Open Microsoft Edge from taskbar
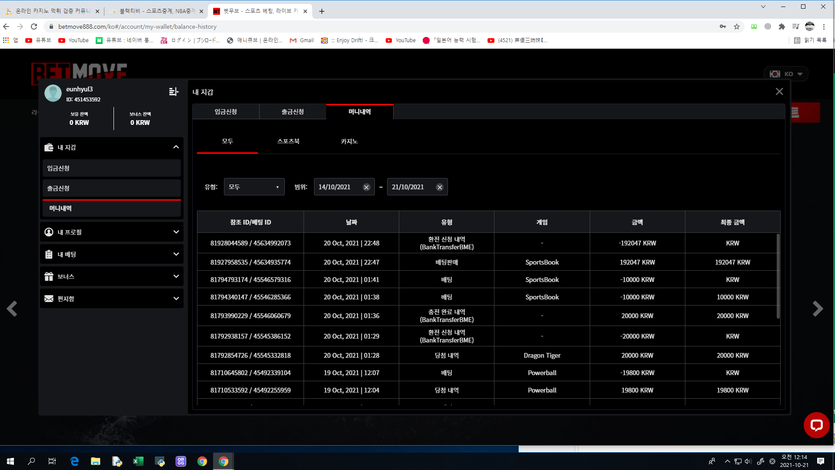Viewport: 835px width, 470px height. click(74, 461)
